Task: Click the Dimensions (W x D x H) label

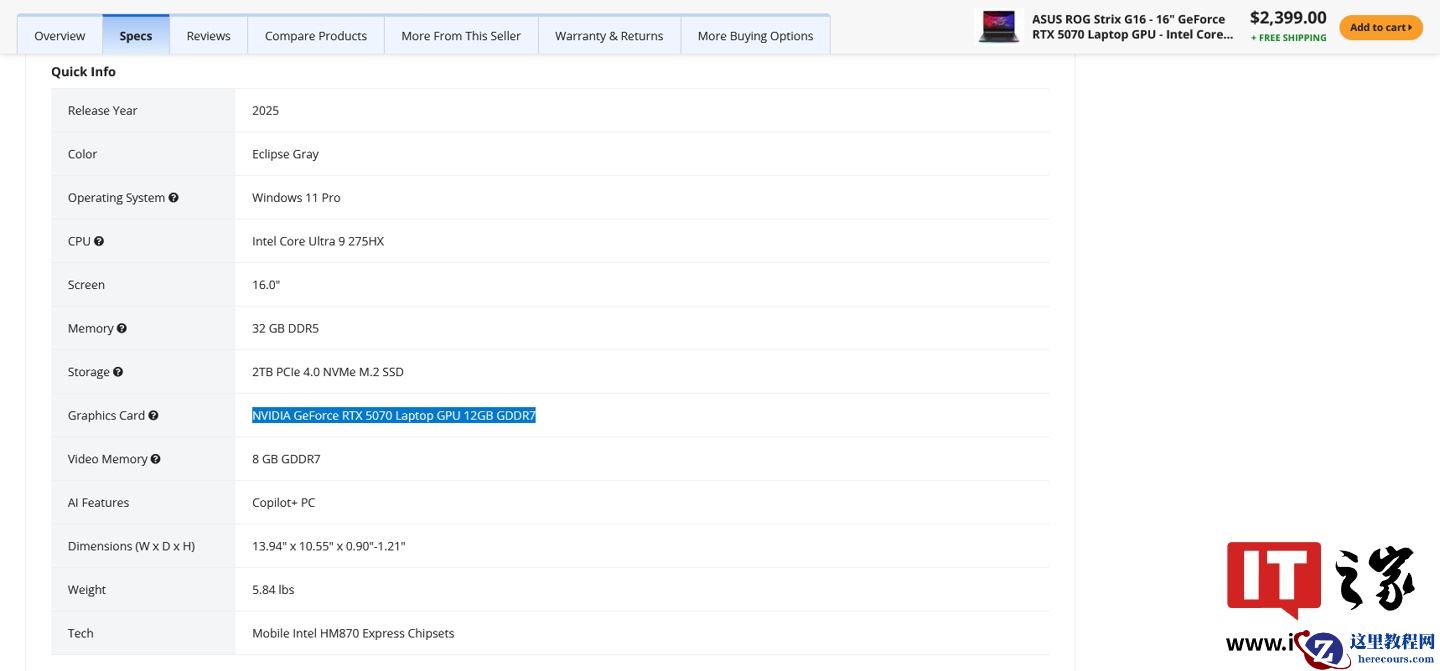Action: tap(132, 546)
